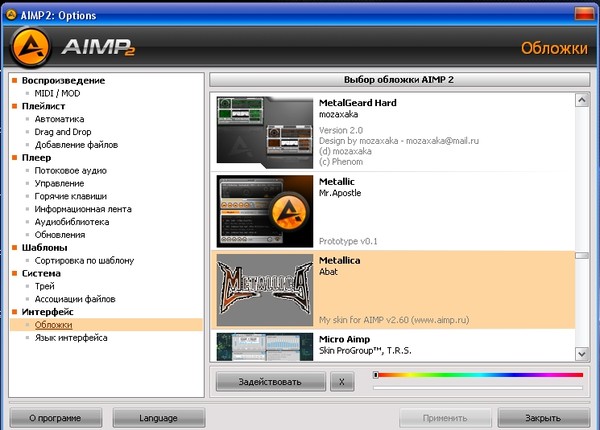600x430 pixels.
Task: Open Язык интерфейса settings
Action: pos(71,338)
